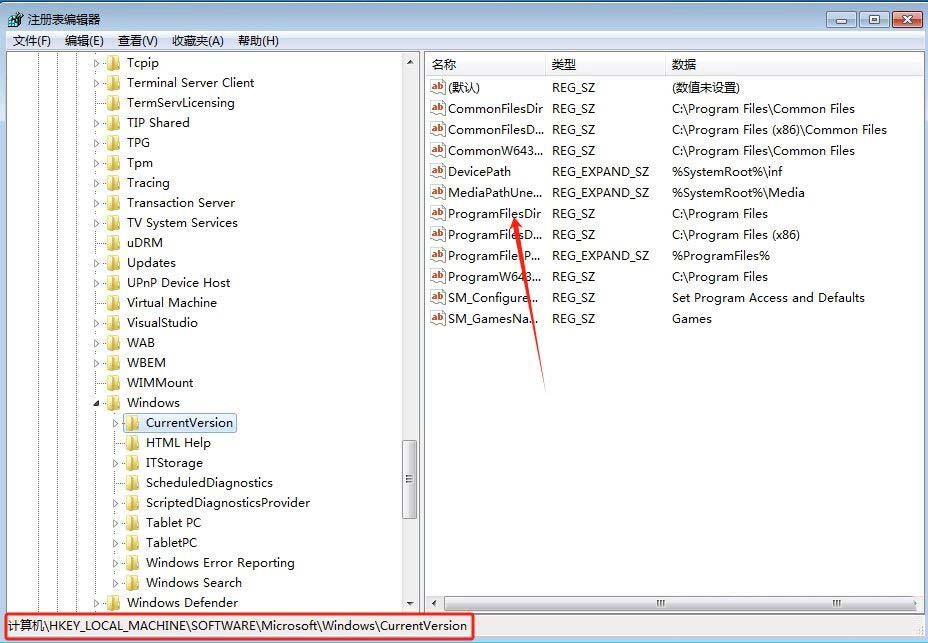Click the Registry Editor title bar icon
Image resolution: width=928 pixels, height=643 pixels.
[x=15, y=19]
